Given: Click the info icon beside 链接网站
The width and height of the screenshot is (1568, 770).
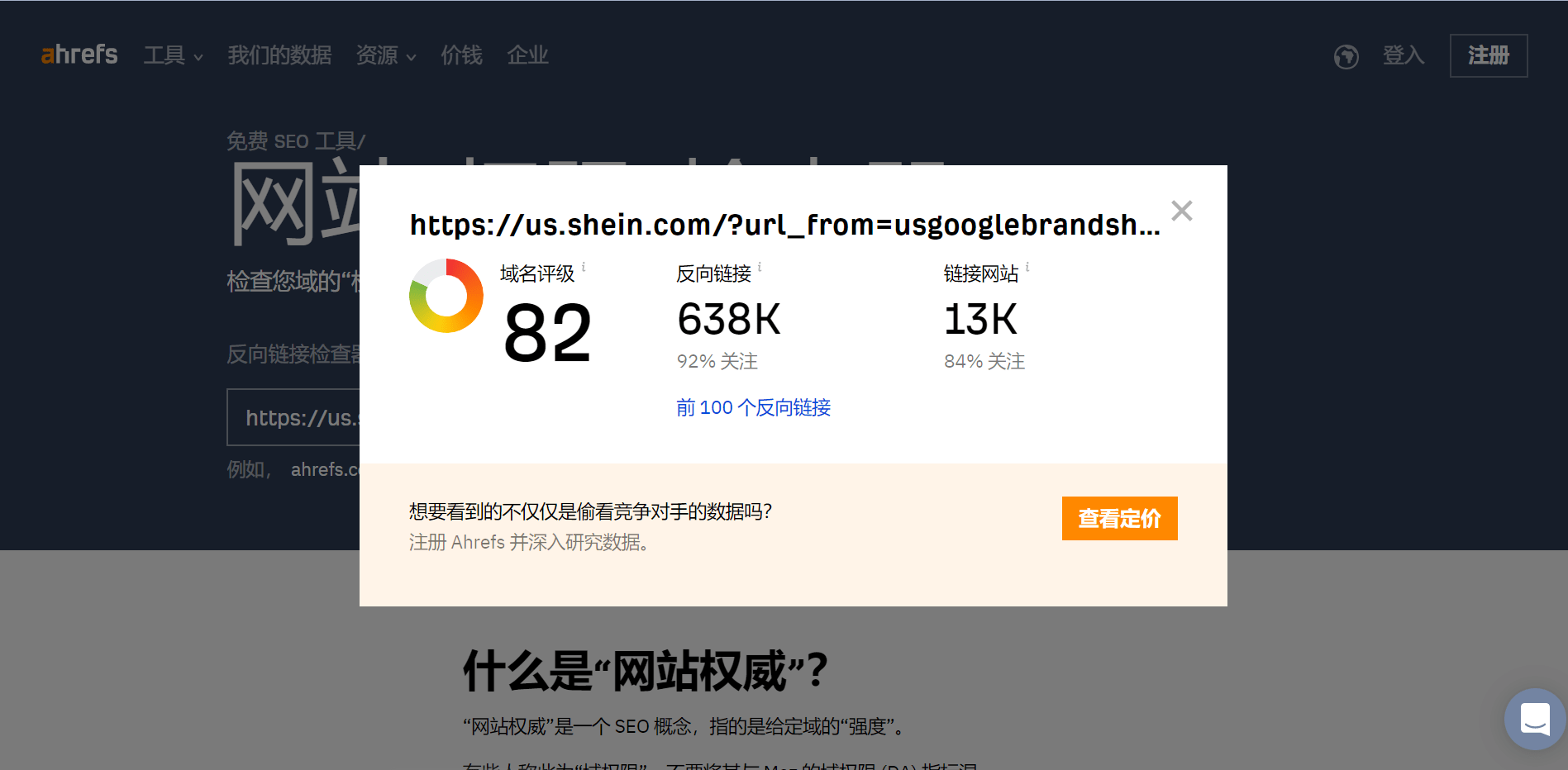Looking at the screenshot, I should pyautogui.click(x=1027, y=266).
